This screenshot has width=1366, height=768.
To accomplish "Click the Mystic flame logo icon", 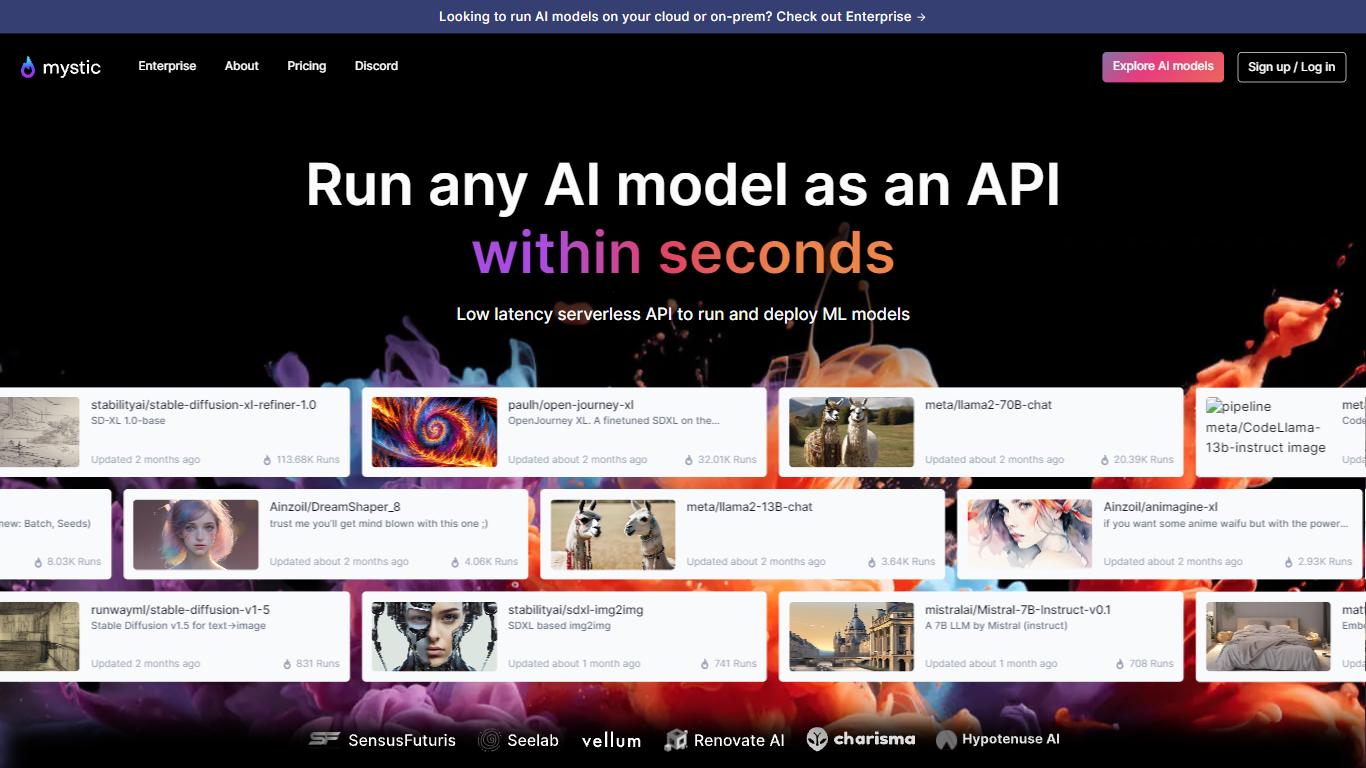I will 28,67.
